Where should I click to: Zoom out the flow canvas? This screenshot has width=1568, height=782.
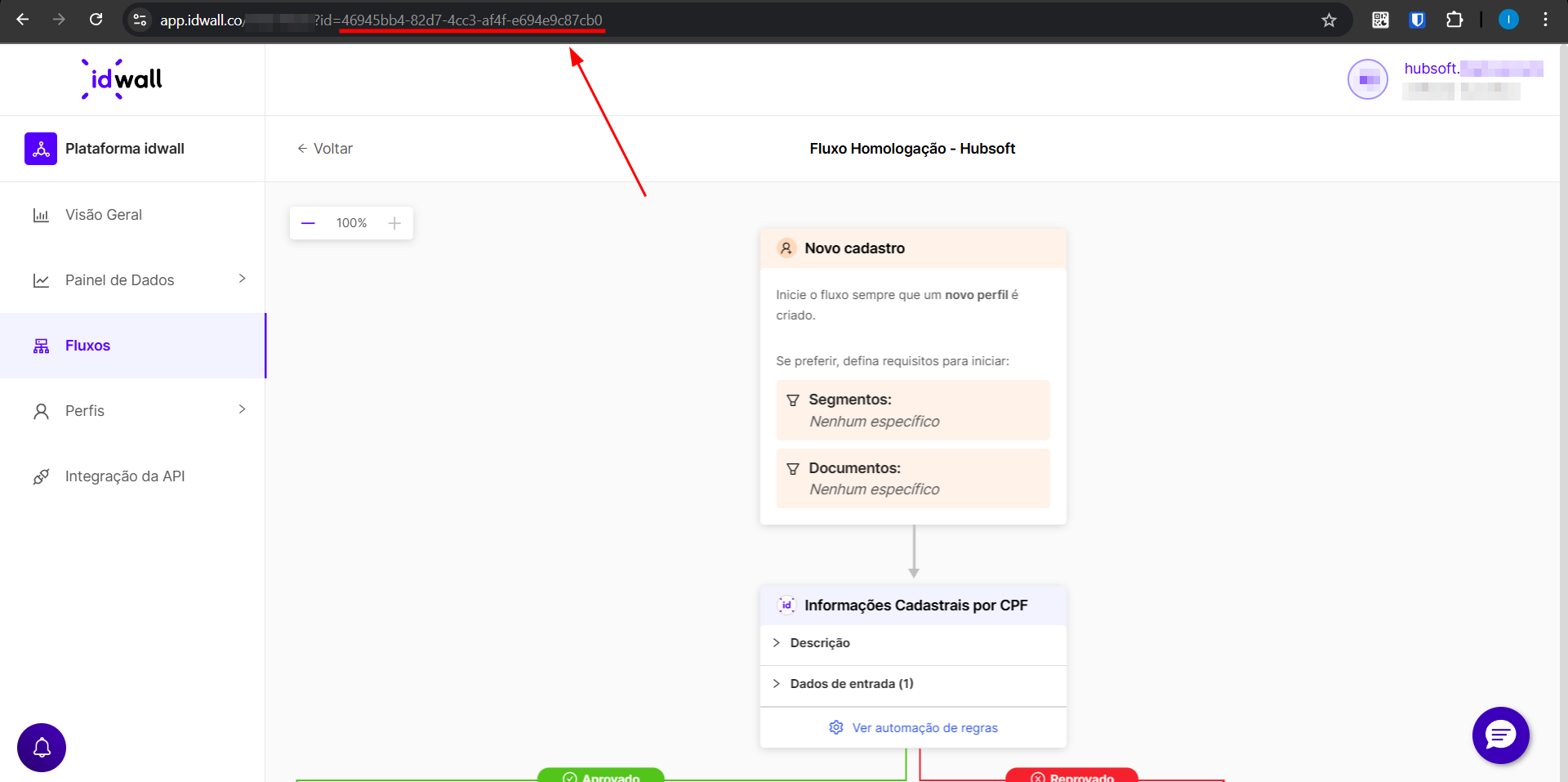[308, 223]
